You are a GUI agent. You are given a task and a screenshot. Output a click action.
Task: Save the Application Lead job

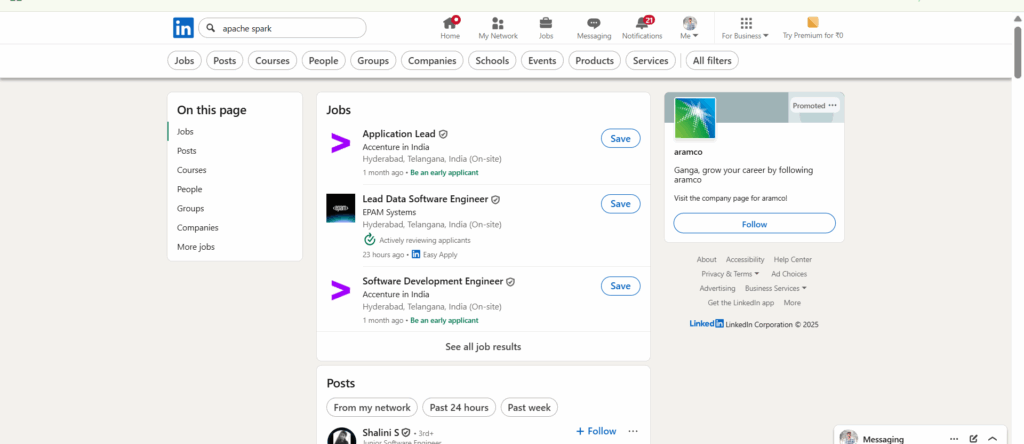pos(620,138)
